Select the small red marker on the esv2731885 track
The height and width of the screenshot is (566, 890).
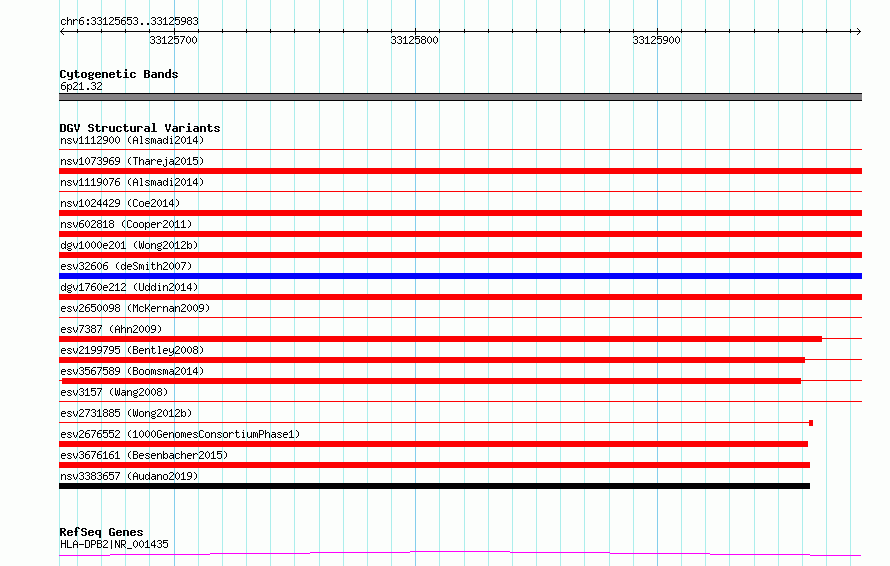point(811,423)
